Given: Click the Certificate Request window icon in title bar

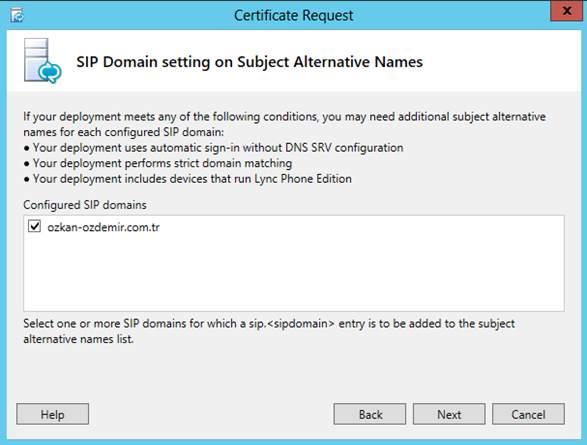Looking at the screenshot, I should [x=17, y=15].
